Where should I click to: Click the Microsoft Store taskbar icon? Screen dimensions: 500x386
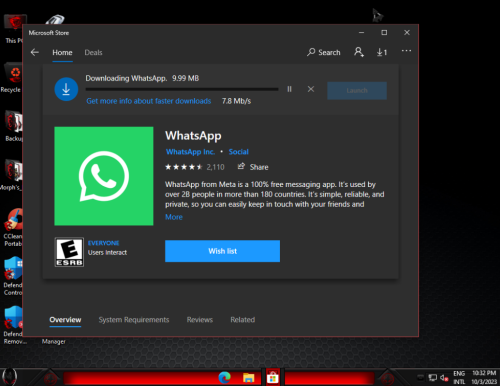click(x=272, y=378)
